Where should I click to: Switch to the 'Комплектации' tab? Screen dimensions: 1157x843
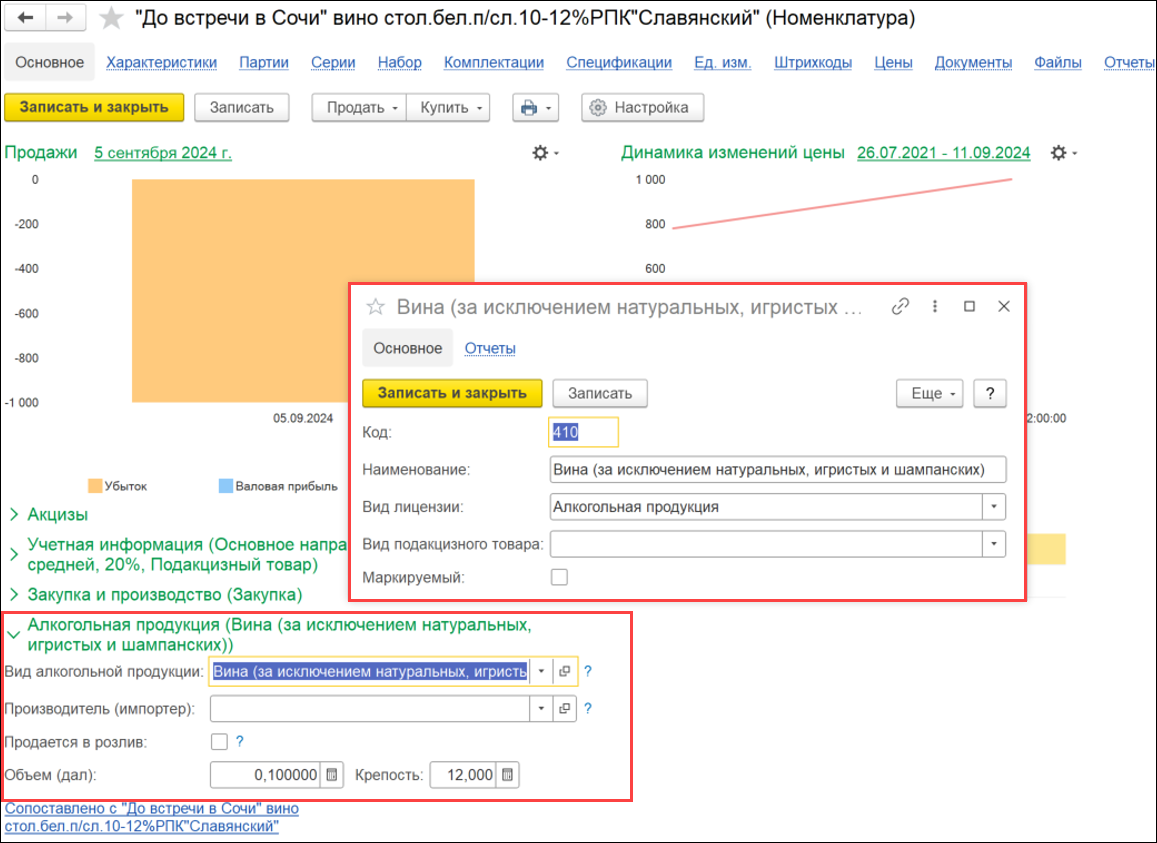(x=494, y=63)
